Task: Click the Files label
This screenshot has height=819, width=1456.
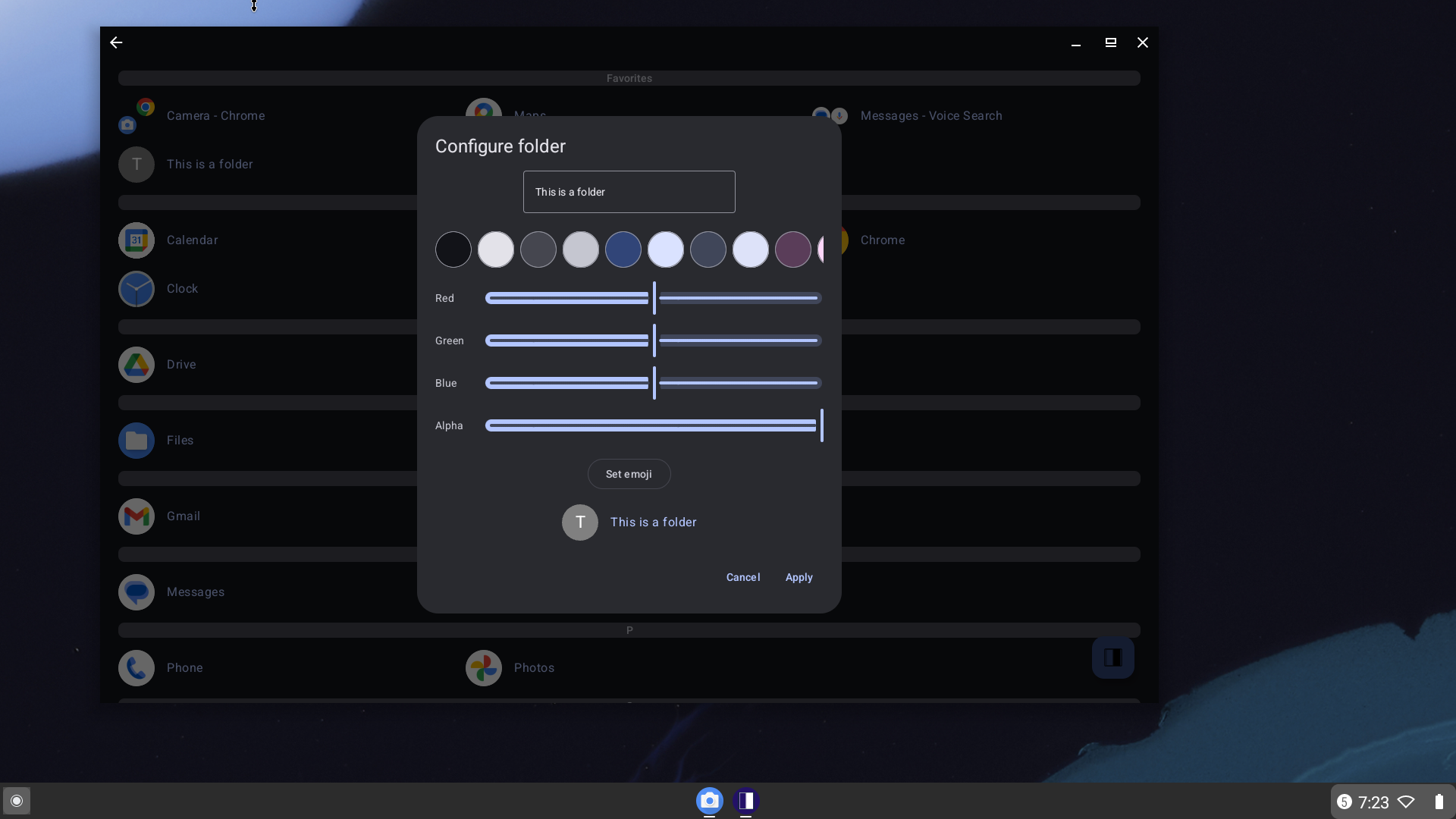Action: coord(180,441)
